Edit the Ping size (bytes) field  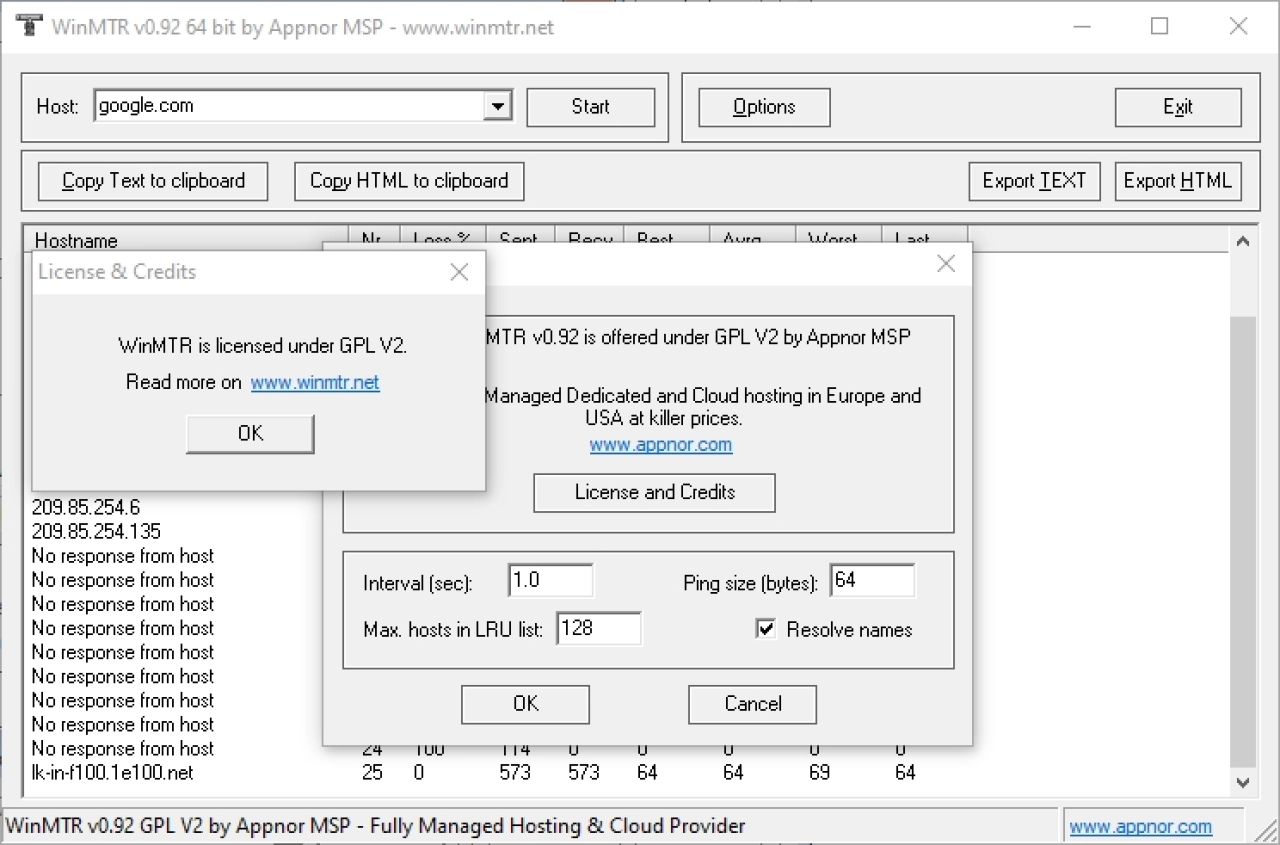coord(871,580)
